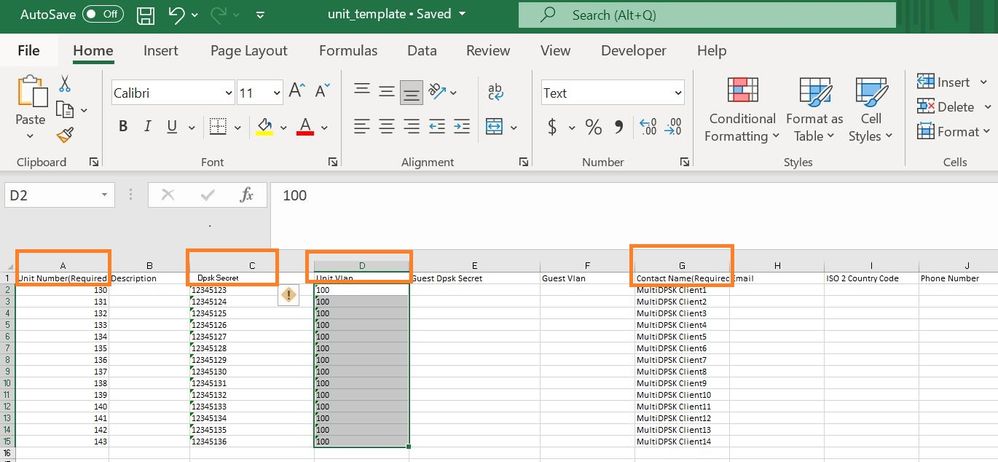
Task: Open the Conditional Formatting menu
Action: pos(742,110)
